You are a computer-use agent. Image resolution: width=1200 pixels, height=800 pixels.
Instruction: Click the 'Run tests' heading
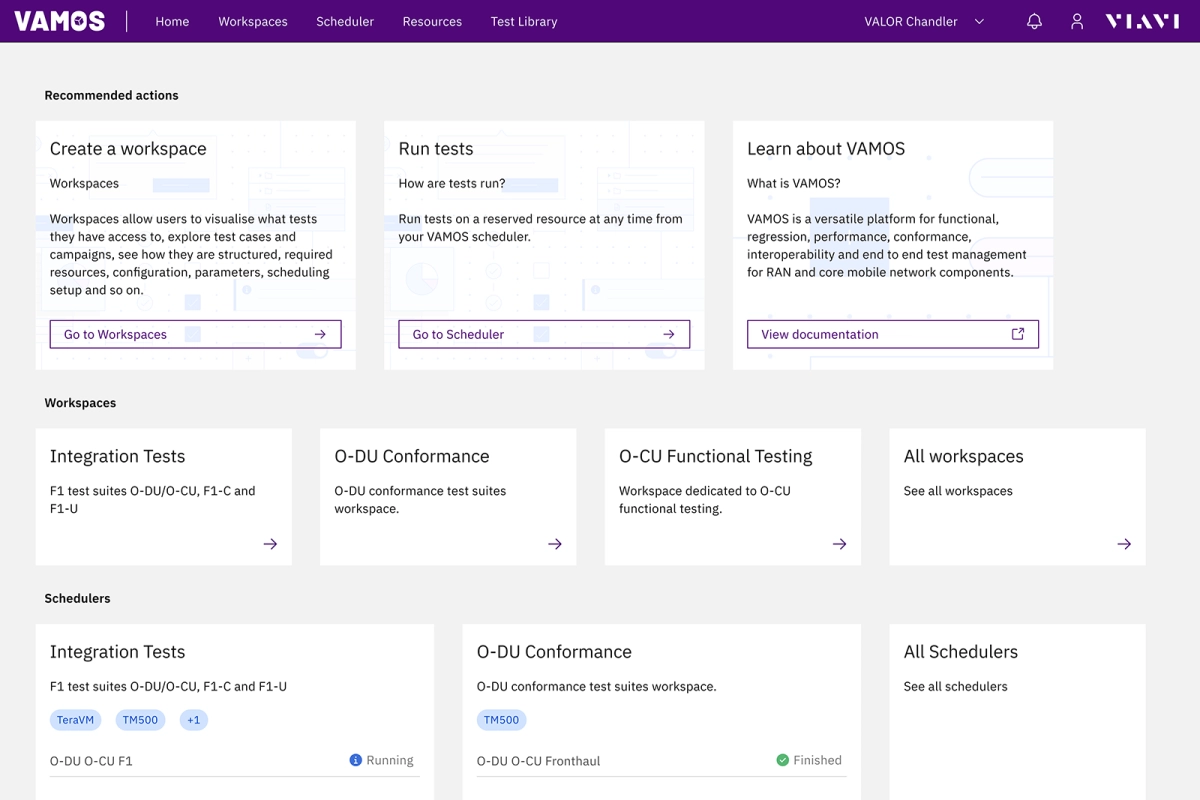click(x=436, y=149)
